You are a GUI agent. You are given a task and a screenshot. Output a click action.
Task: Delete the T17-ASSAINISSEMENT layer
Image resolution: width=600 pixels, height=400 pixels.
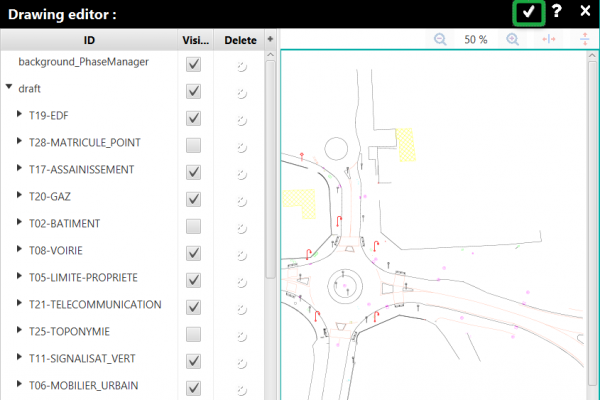[x=241, y=175]
